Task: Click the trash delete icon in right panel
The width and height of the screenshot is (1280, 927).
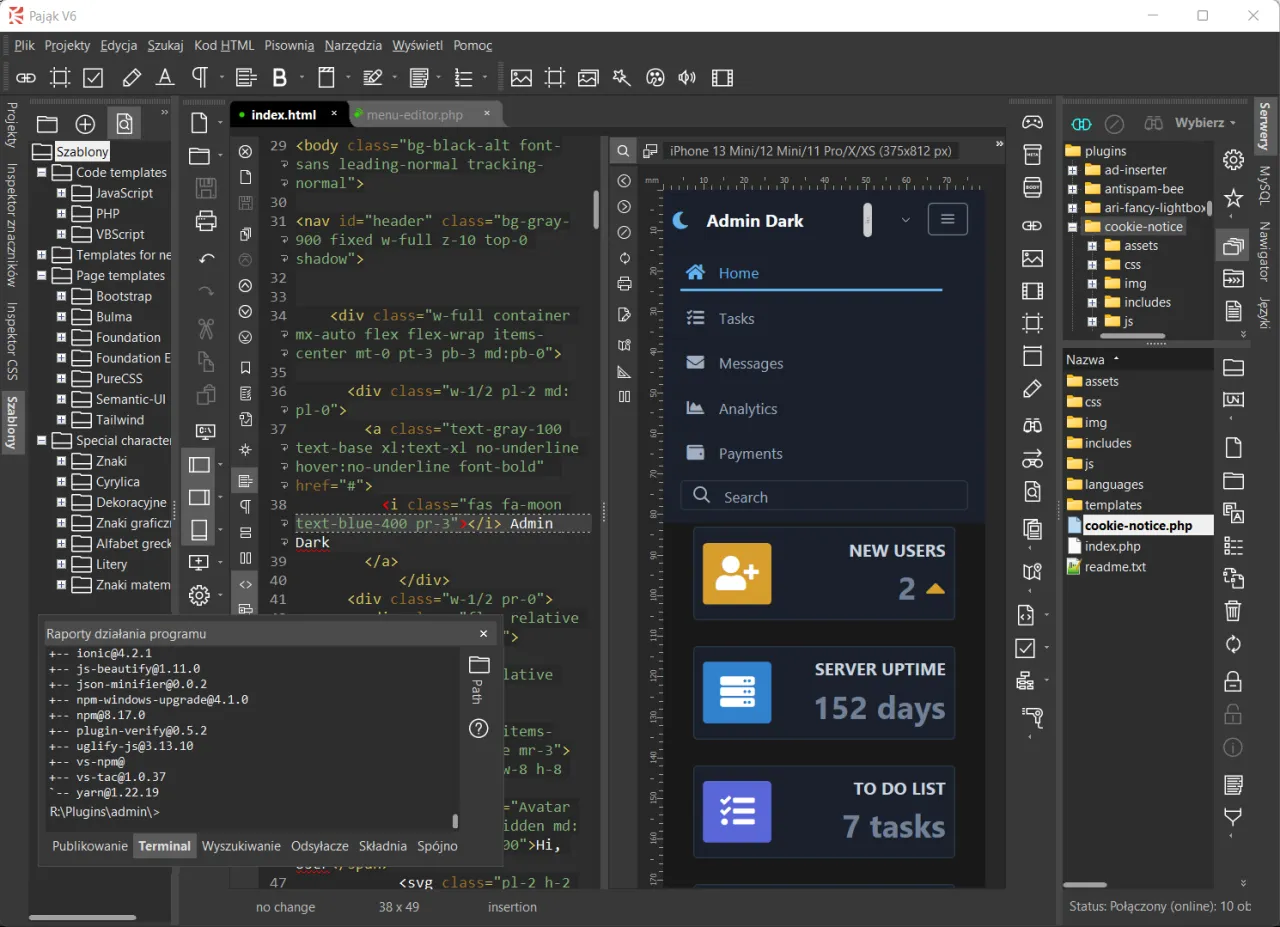Action: (x=1232, y=610)
